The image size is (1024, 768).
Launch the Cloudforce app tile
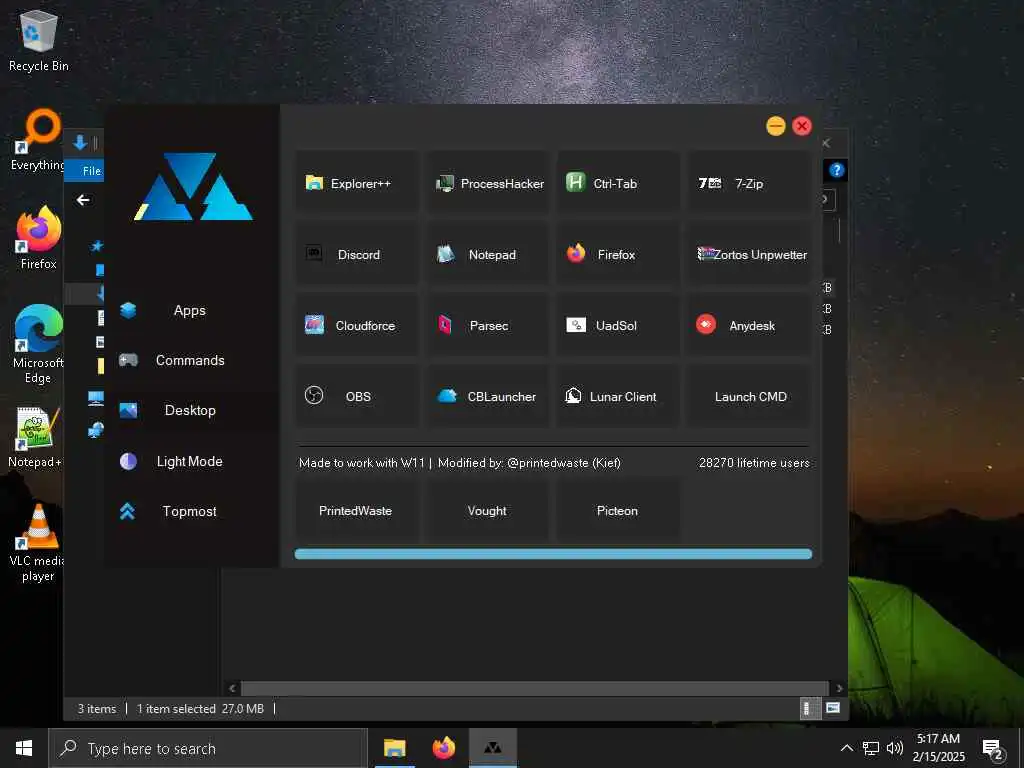(x=357, y=325)
